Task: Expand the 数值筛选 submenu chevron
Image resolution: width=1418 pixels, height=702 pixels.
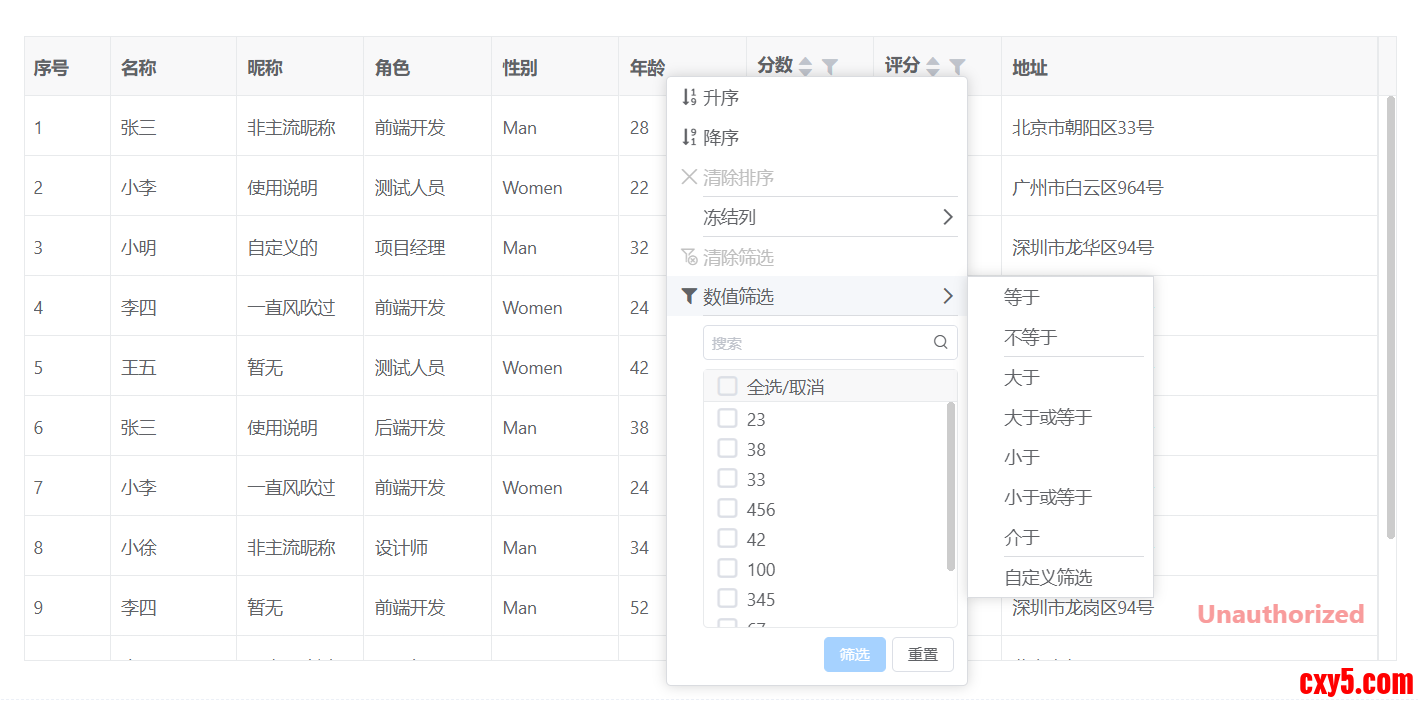Action: click(947, 297)
